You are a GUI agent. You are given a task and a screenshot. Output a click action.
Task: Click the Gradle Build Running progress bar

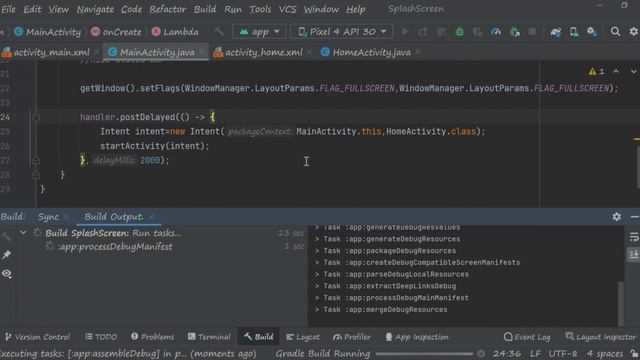[x=424, y=354]
